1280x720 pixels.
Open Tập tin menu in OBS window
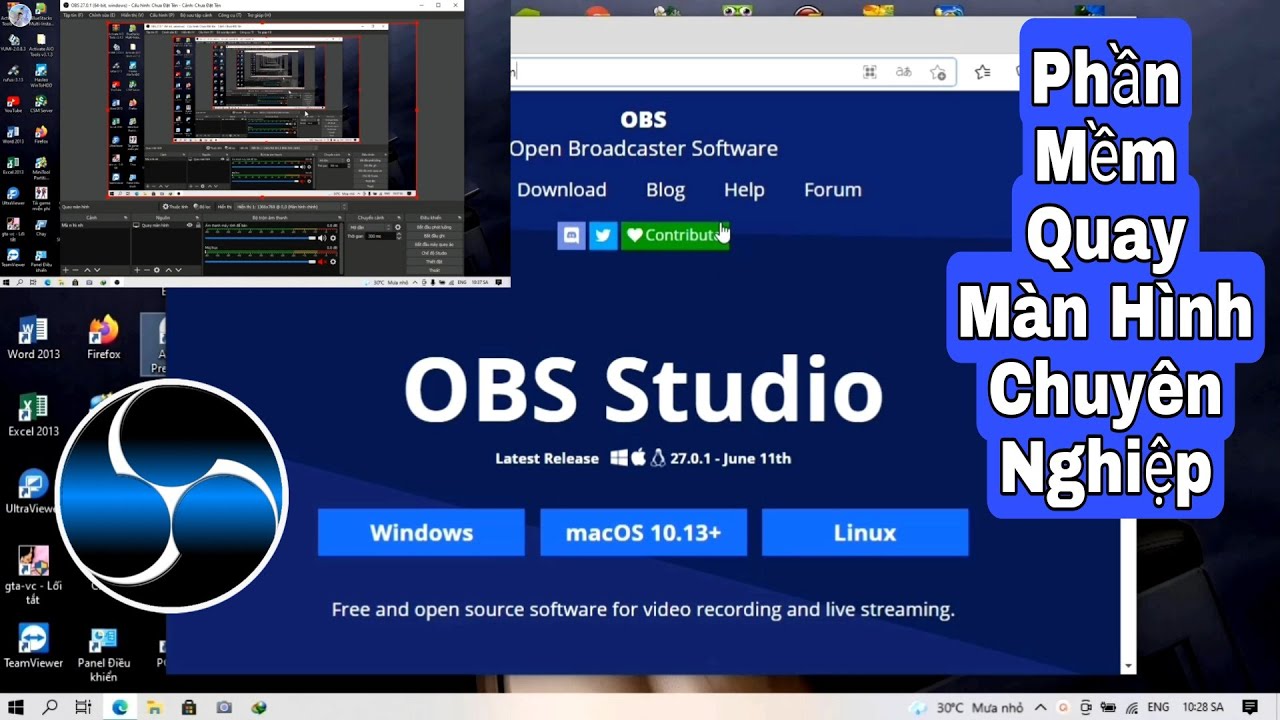pos(73,16)
